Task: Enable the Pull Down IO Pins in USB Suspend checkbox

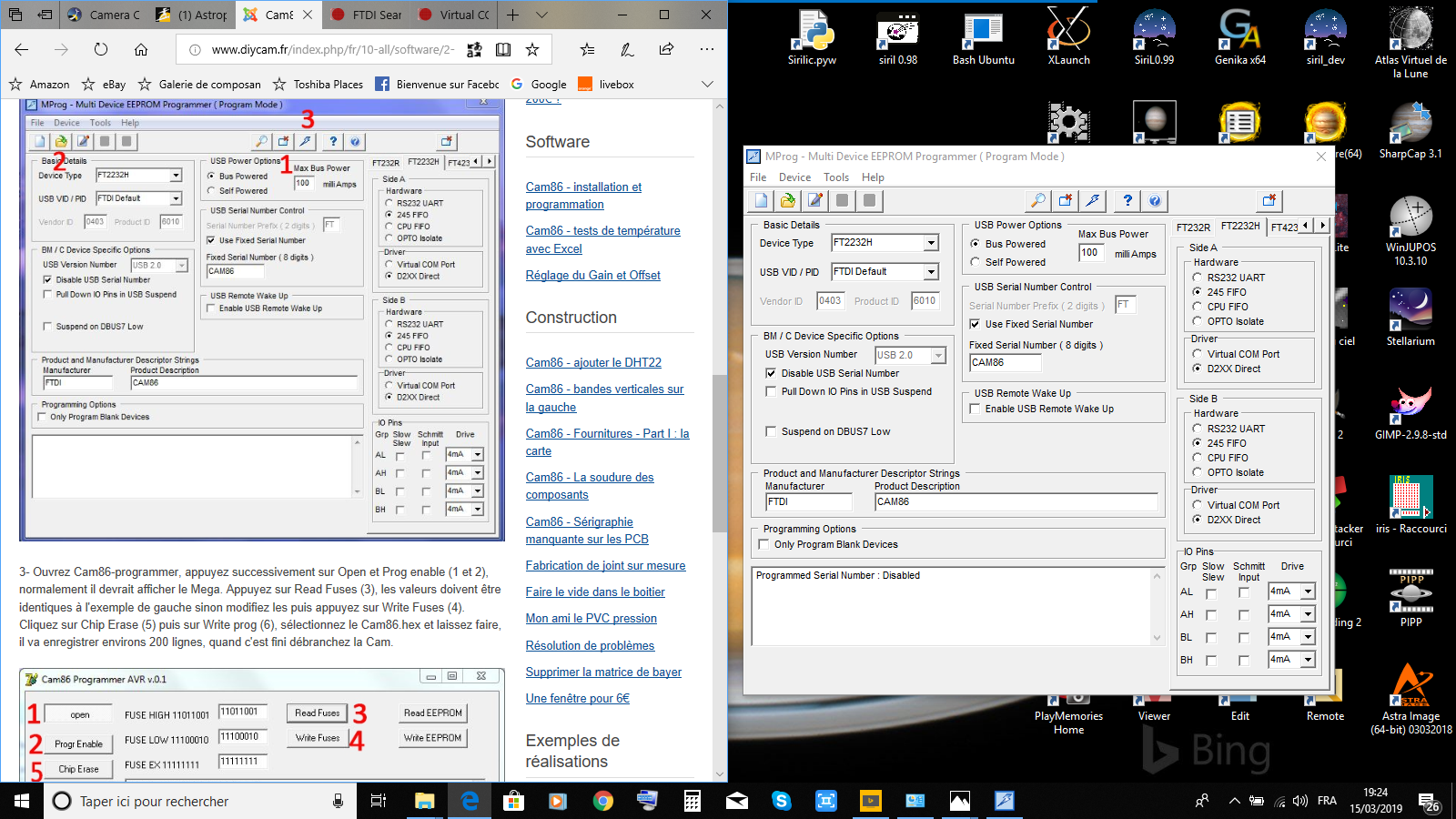Action: coord(771,392)
